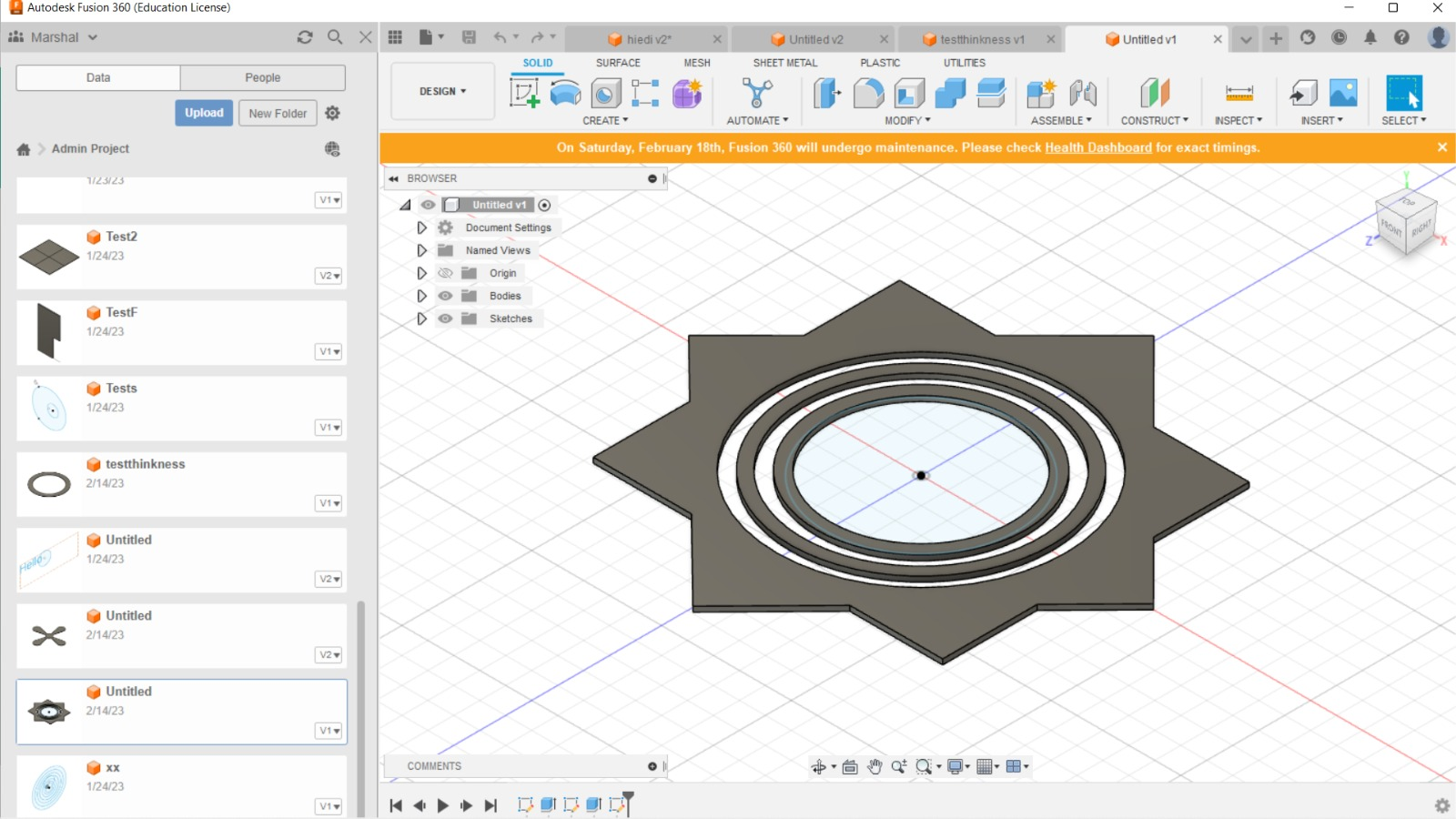
Task: Select the New Component icon
Action: 1041,93
